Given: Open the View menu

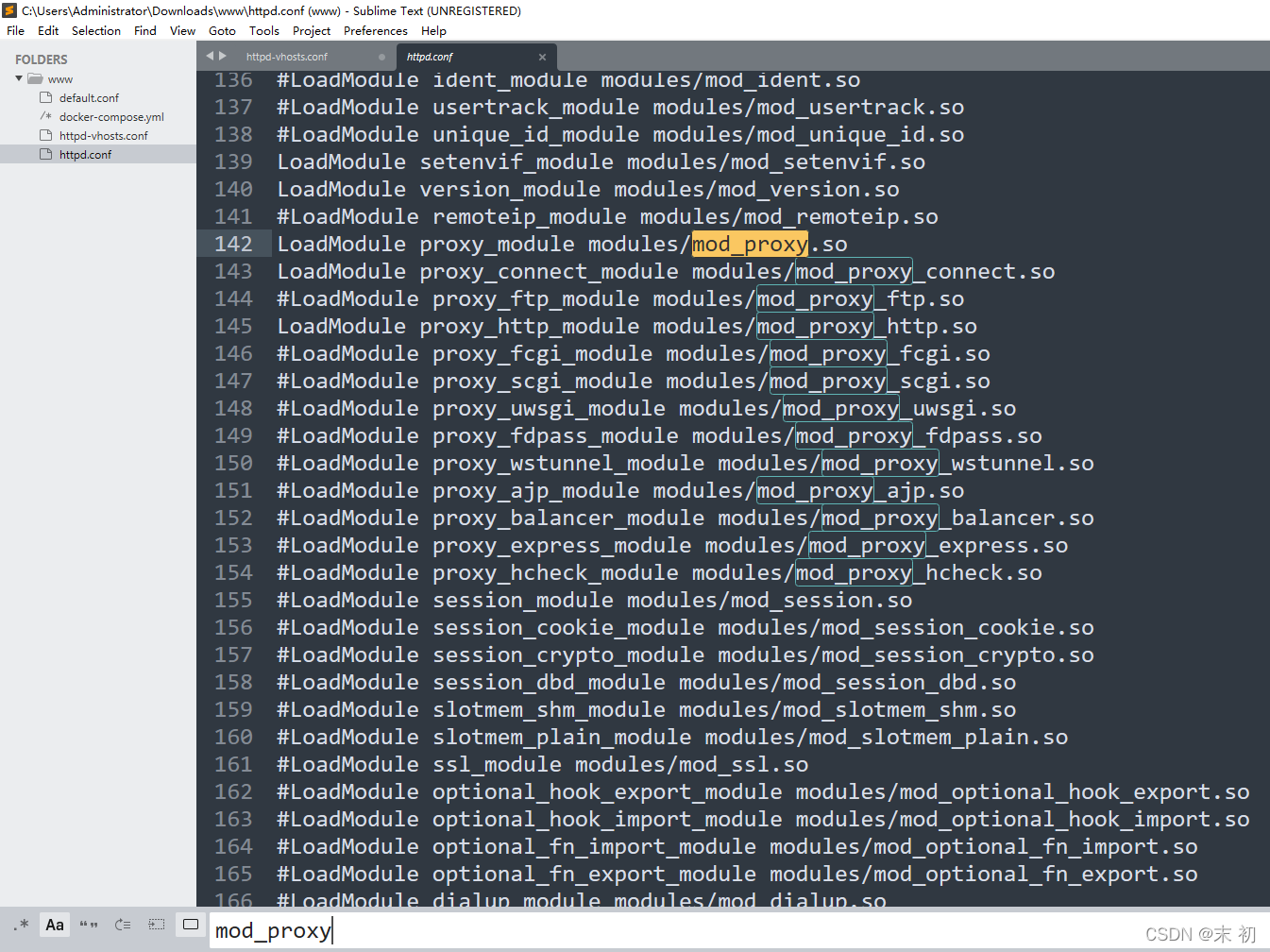Looking at the screenshot, I should click(182, 31).
